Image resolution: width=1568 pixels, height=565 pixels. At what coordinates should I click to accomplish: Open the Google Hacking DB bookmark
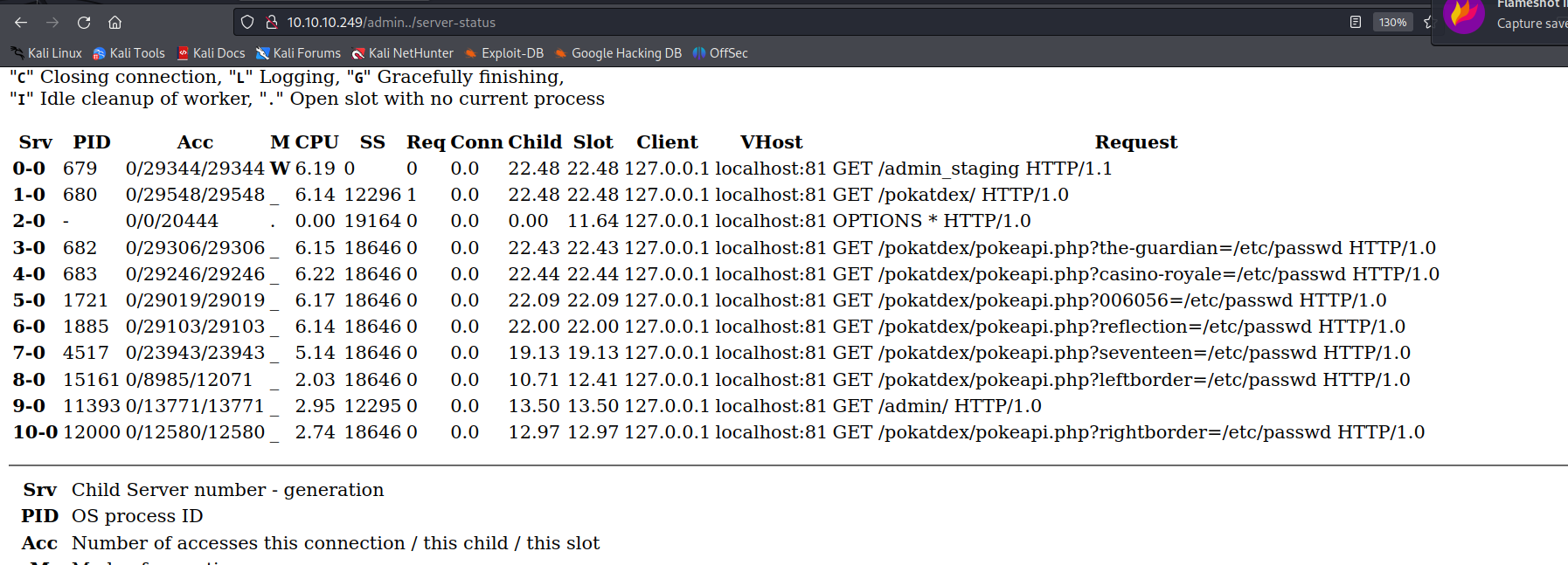[618, 53]
